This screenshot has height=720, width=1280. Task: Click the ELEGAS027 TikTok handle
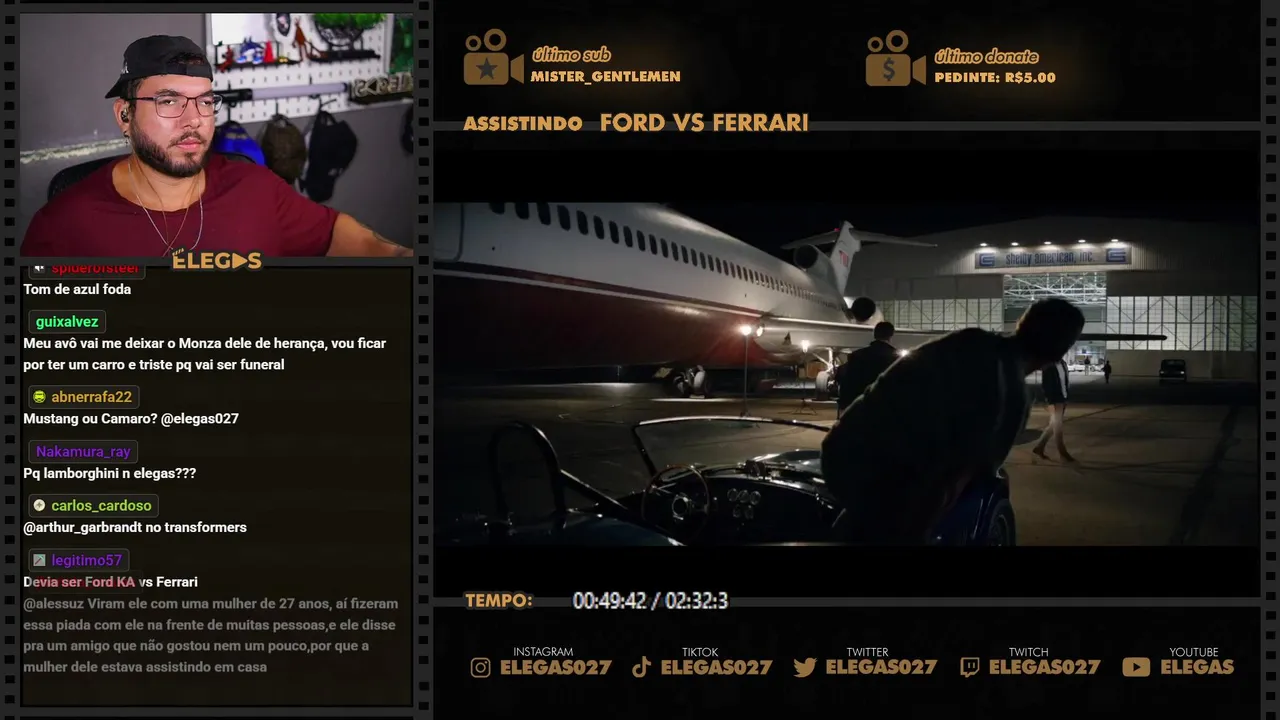[x=716, y=668]
